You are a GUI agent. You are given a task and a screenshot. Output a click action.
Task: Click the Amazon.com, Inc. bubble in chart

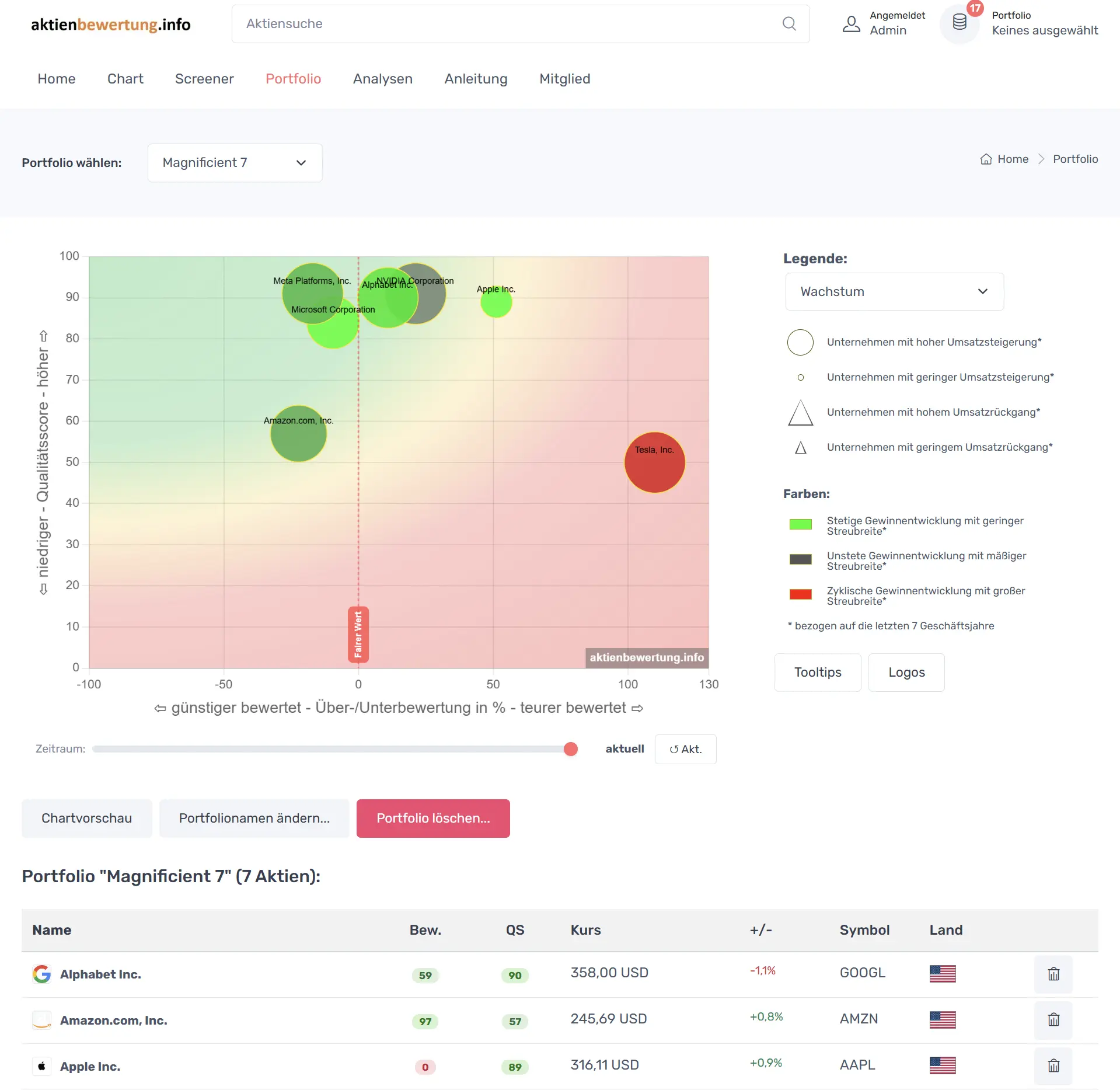298,434
